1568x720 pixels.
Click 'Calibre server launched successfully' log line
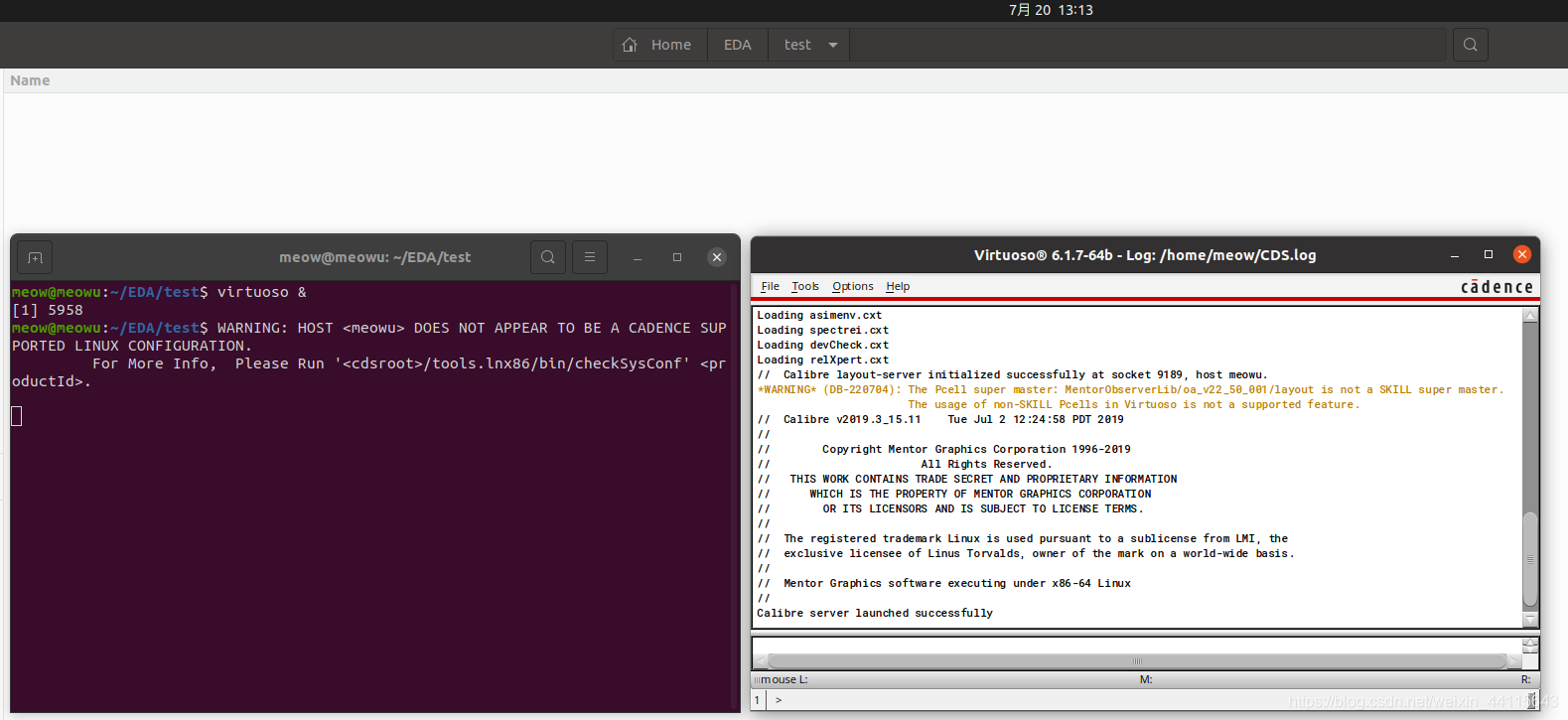[875, 613]
